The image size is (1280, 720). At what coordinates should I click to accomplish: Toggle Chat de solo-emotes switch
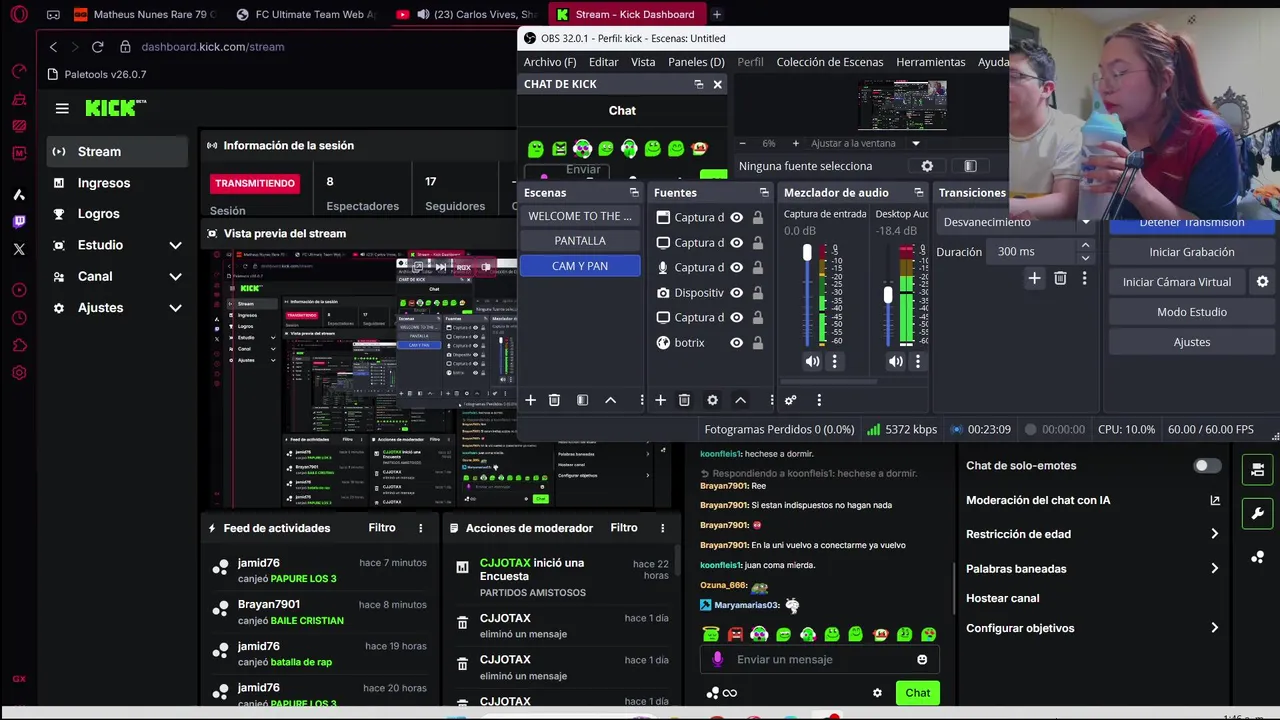1207,466
